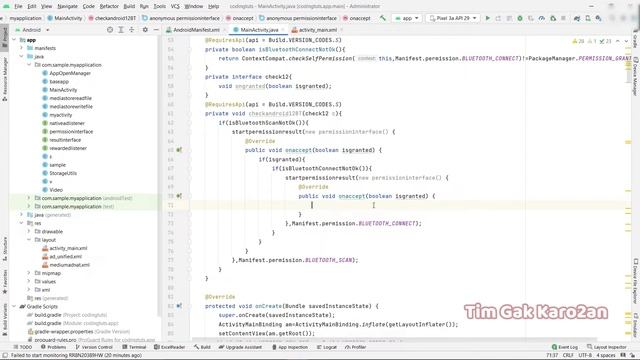Open the Device Manager phone icon in toolbar
640x360 pixels.
588,18
